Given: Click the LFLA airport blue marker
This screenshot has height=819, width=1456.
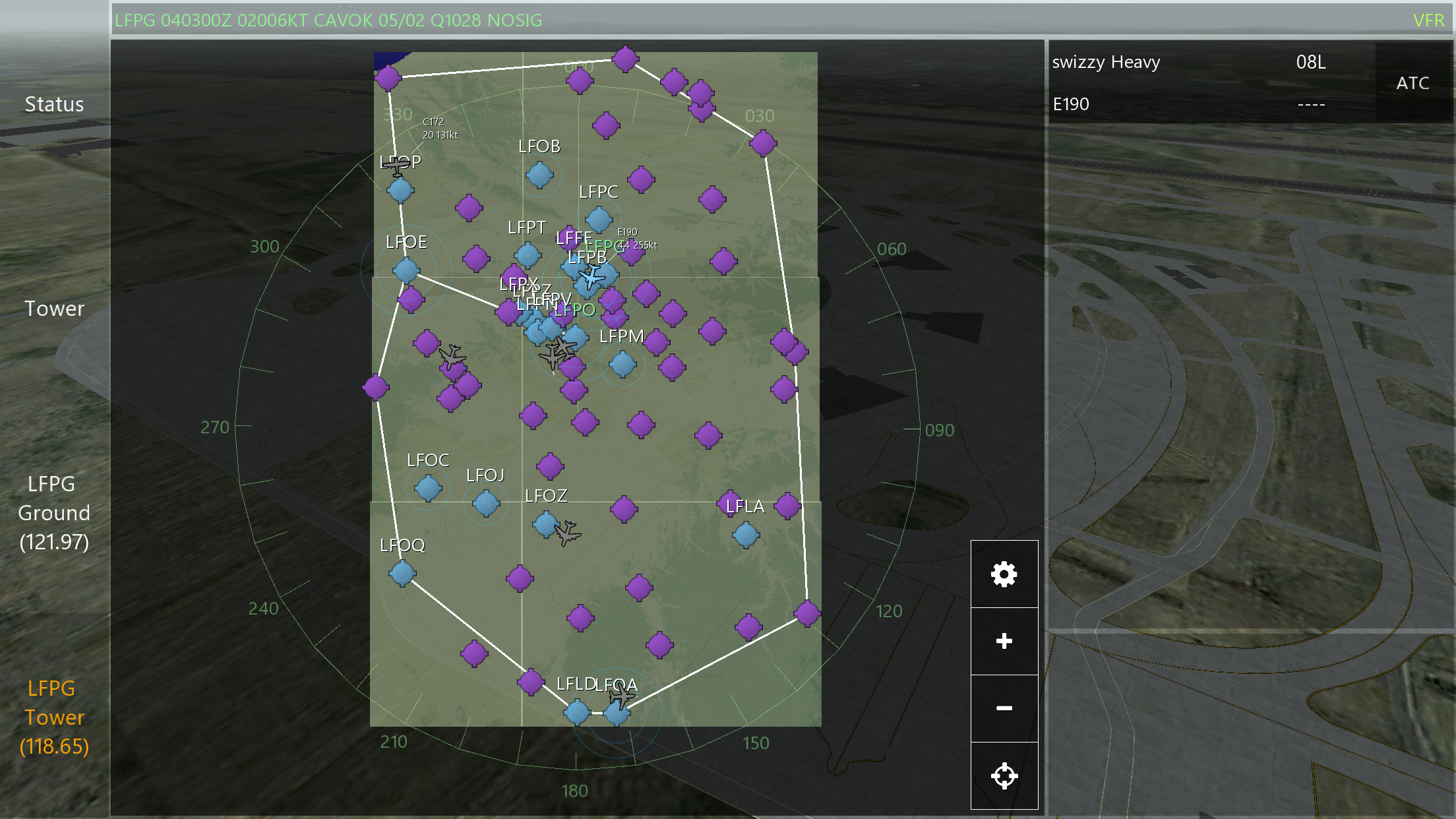Looking at the screenshot, I should (746, 535).
